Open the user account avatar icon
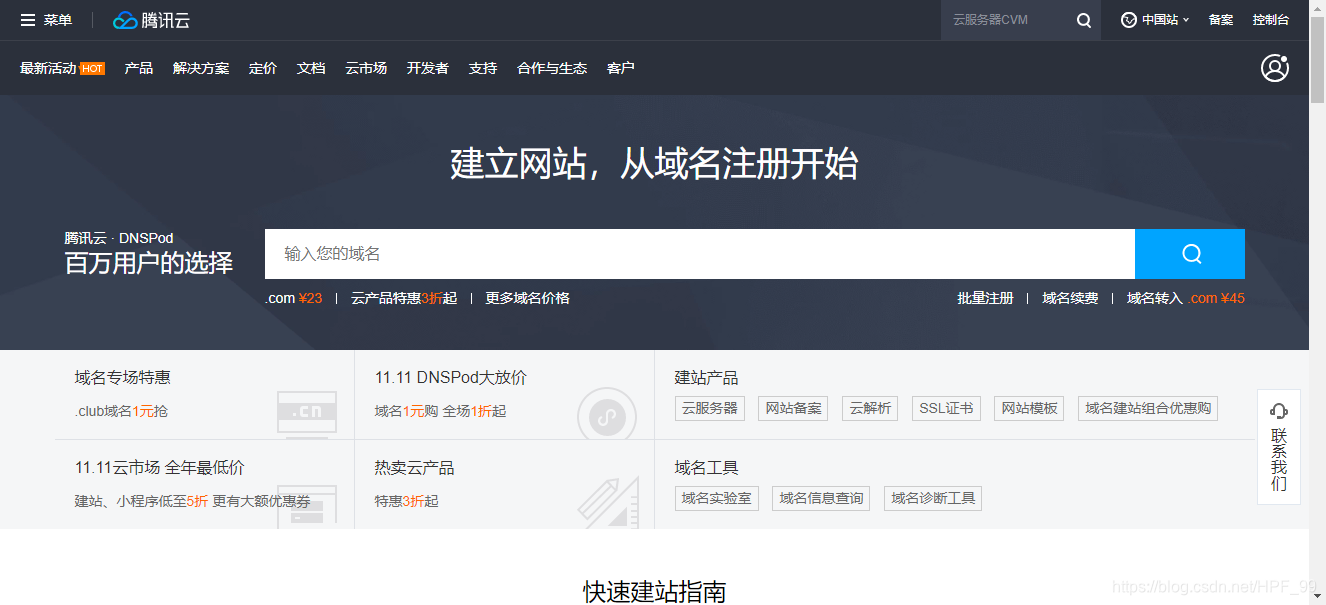 pos(1274,67)
